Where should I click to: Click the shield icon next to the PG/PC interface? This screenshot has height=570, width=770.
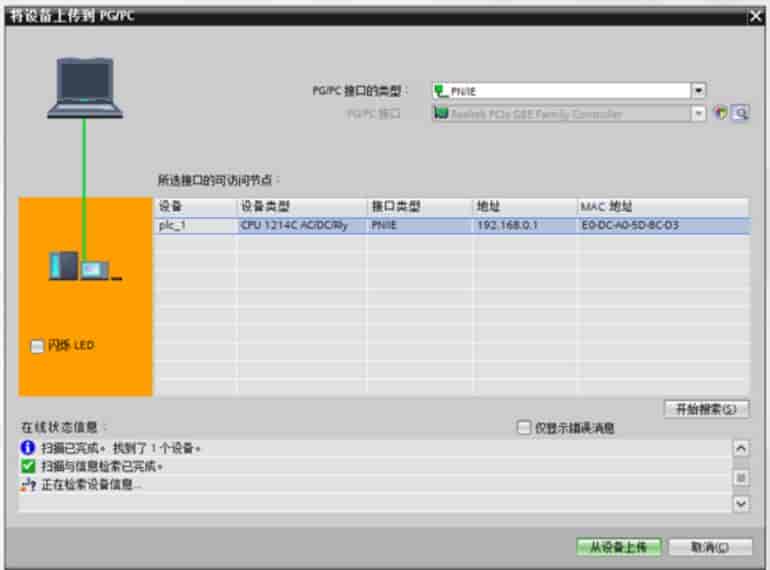(x=720, y=113)
